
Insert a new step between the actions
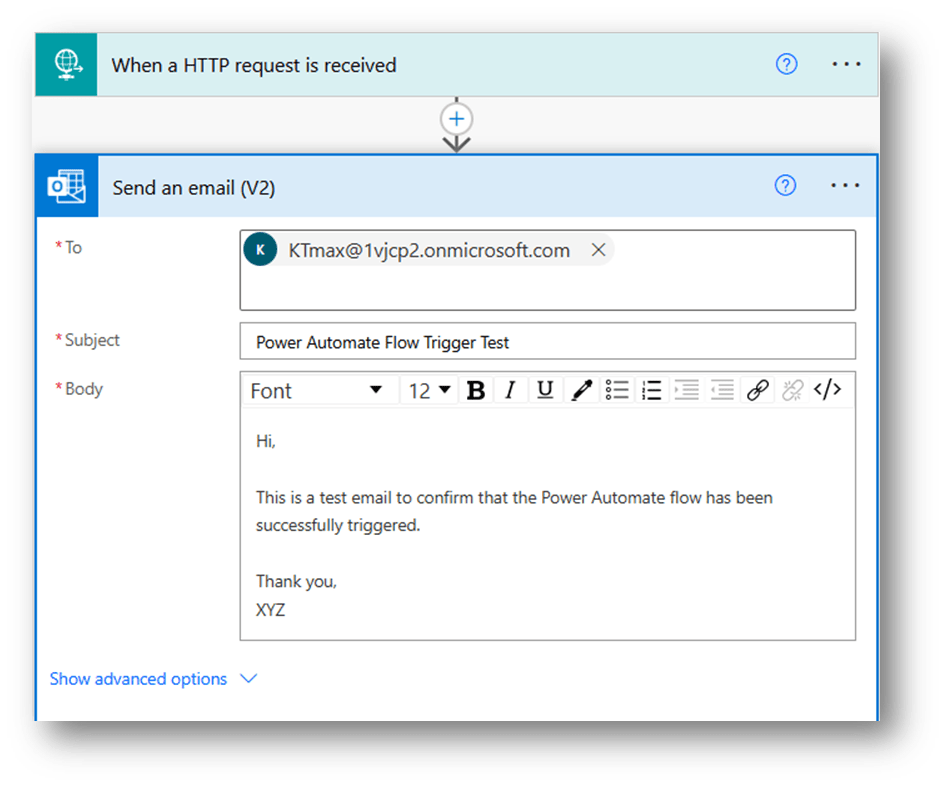tap(456, 118)
